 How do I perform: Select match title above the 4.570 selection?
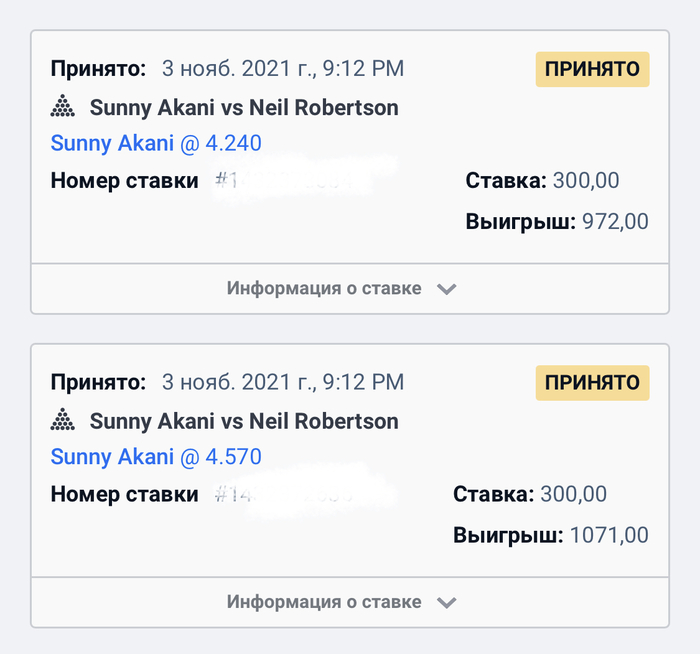(244, 421)
